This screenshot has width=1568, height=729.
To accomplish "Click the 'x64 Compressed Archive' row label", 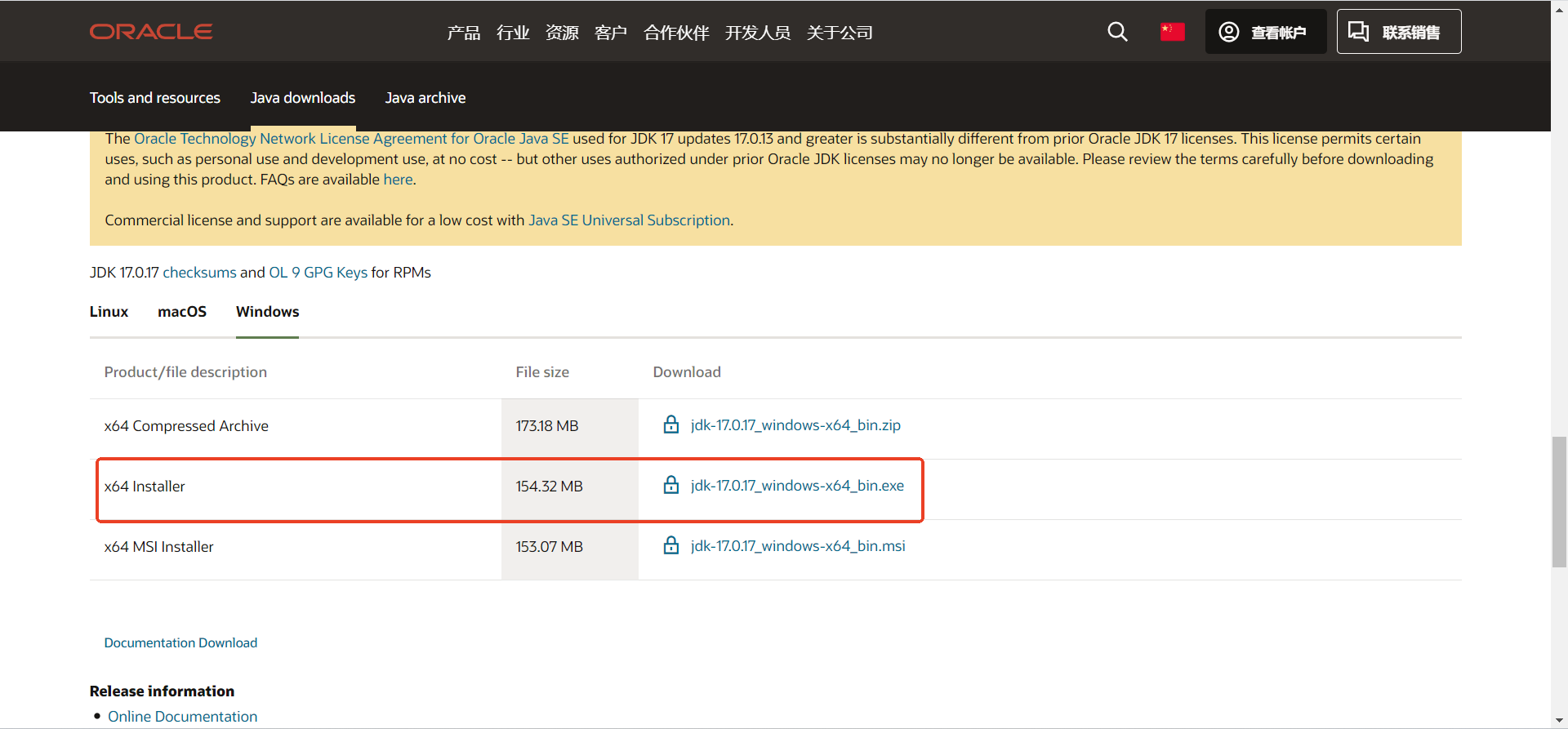I will (x=186, y=426).
